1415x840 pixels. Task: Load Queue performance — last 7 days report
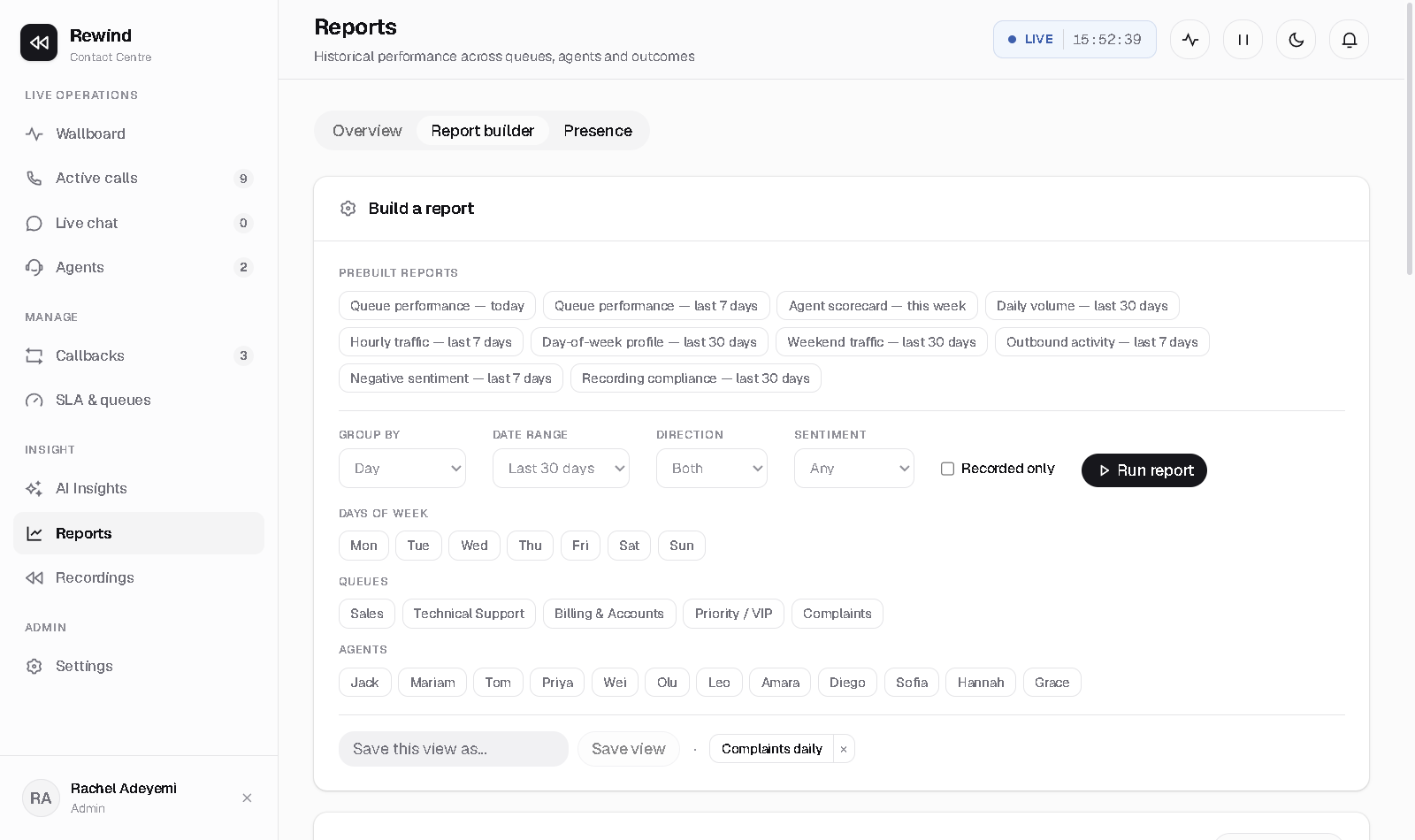click(656, 306)
